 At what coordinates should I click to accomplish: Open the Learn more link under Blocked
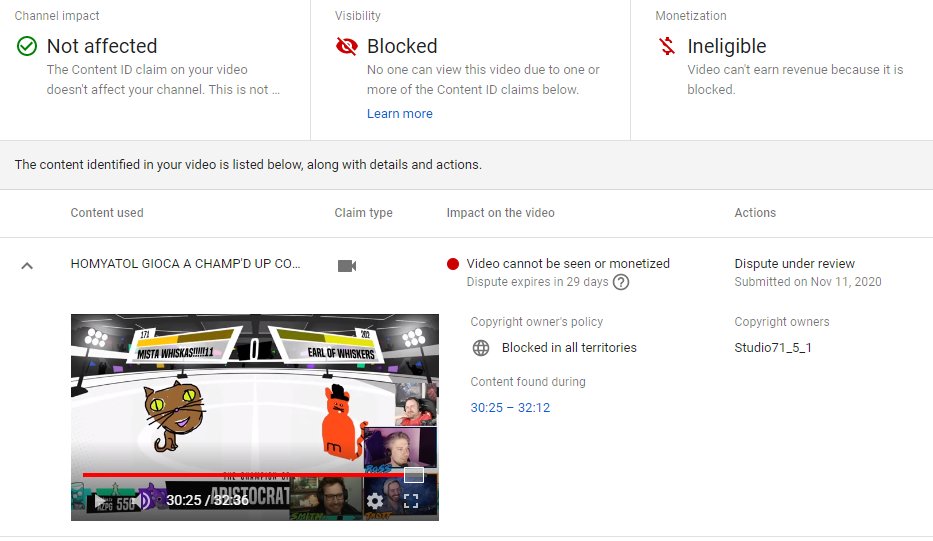point(399,114)
